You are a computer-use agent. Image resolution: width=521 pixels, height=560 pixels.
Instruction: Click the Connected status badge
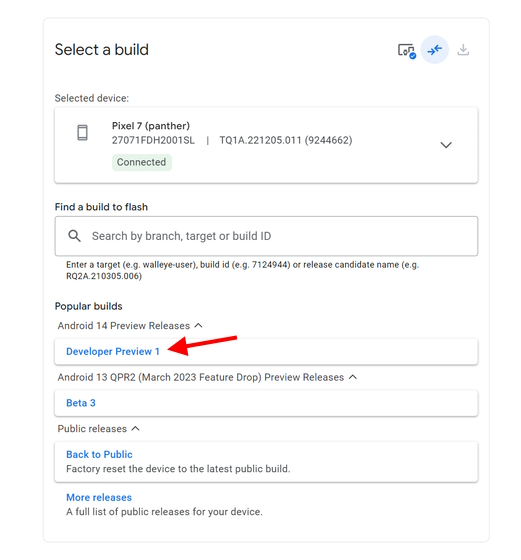[x=141, y=162]
